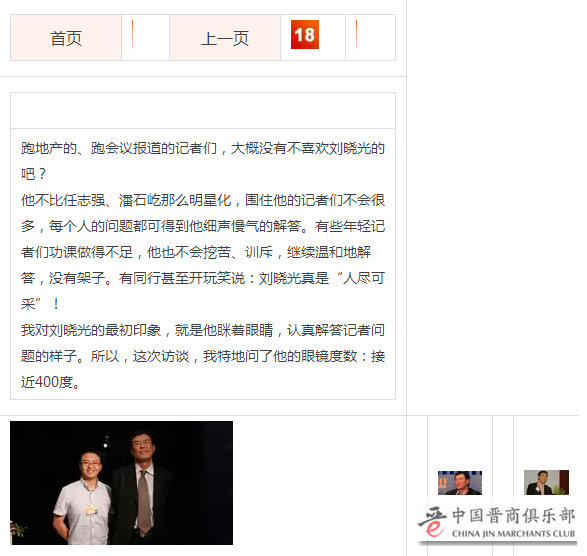Click the CHINA JIN MARCHANTS CLUB caption
The height and width of the screenshot is (556, 587).
tap(513, 534)
